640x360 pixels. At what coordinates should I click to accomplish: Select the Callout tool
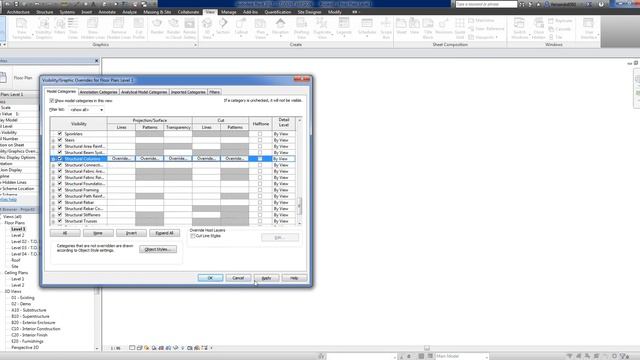(241, 27)
